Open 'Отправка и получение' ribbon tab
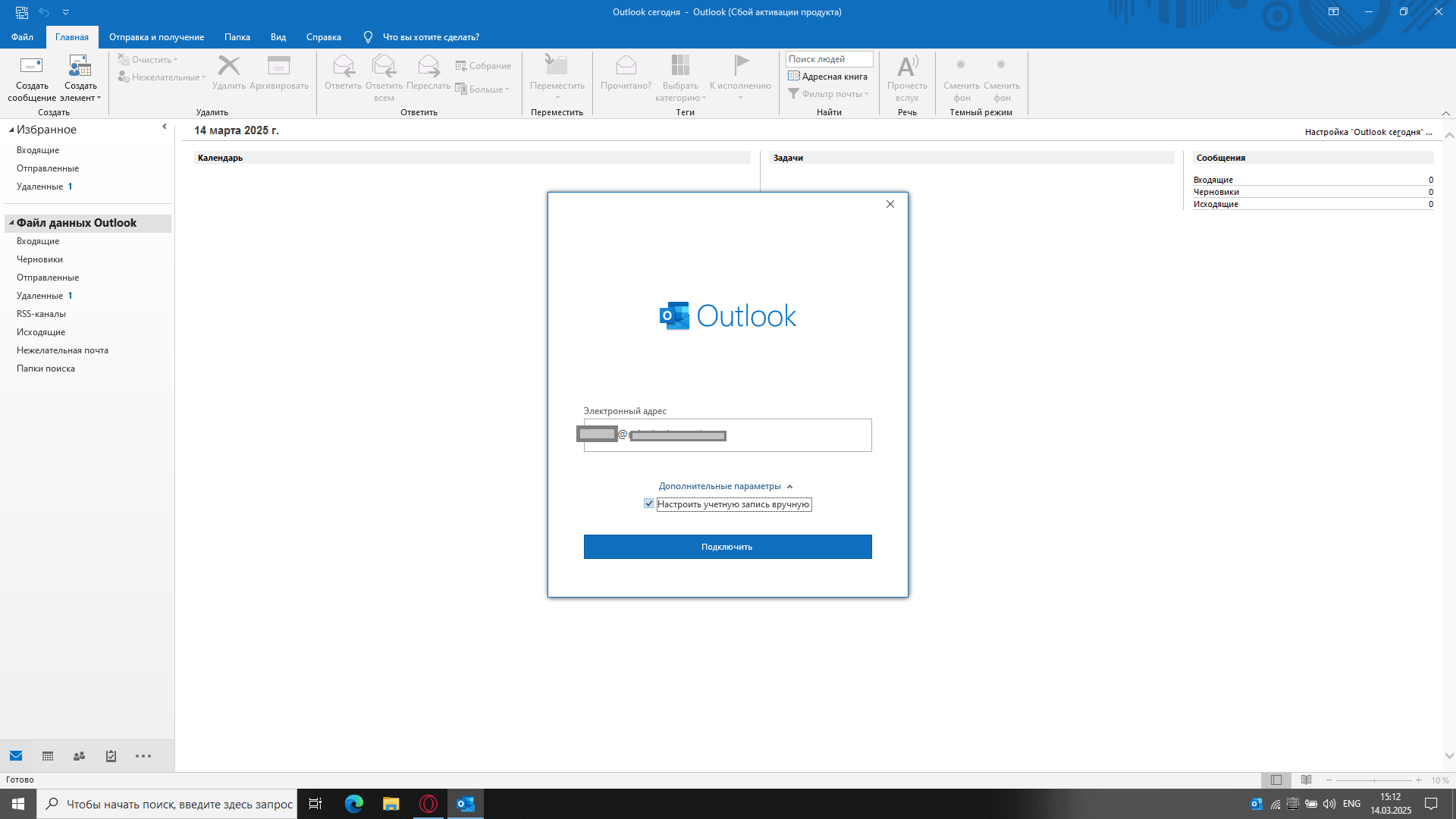Image resolution: width=1456 pixels, height=819 pixels. (156, 37)
